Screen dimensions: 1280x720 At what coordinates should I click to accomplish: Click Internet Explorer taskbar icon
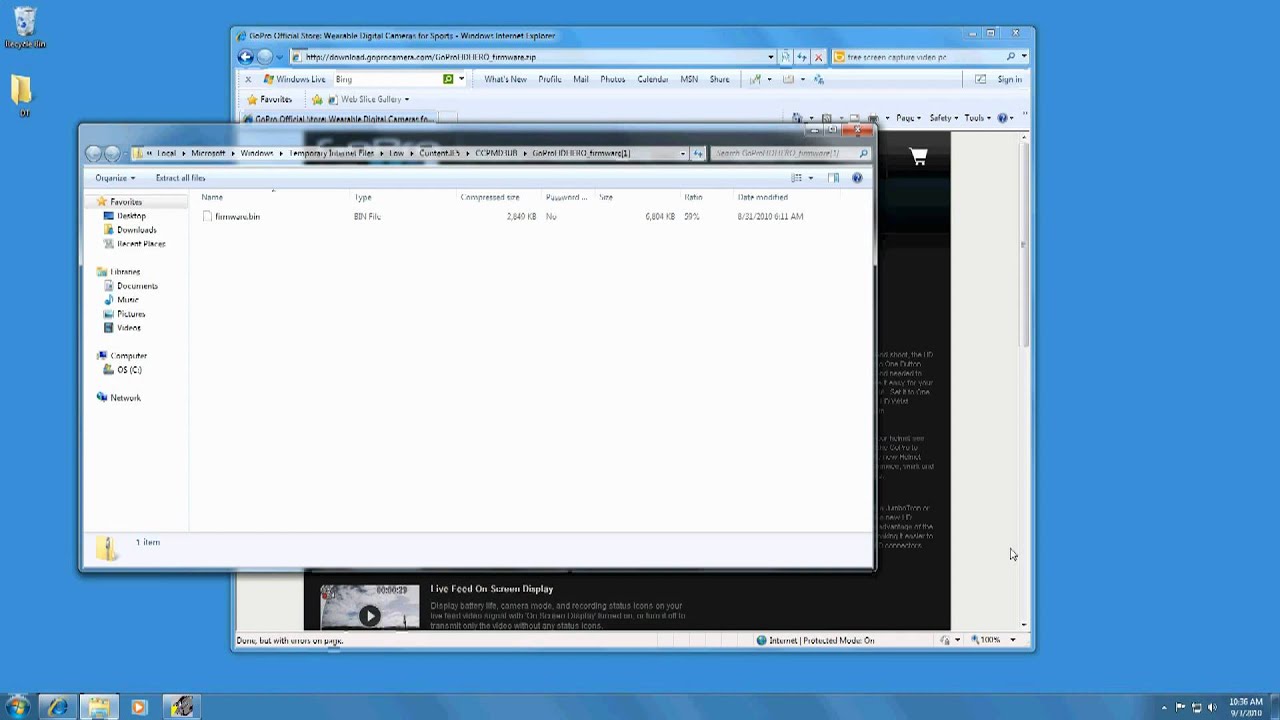tap(58, 707)
